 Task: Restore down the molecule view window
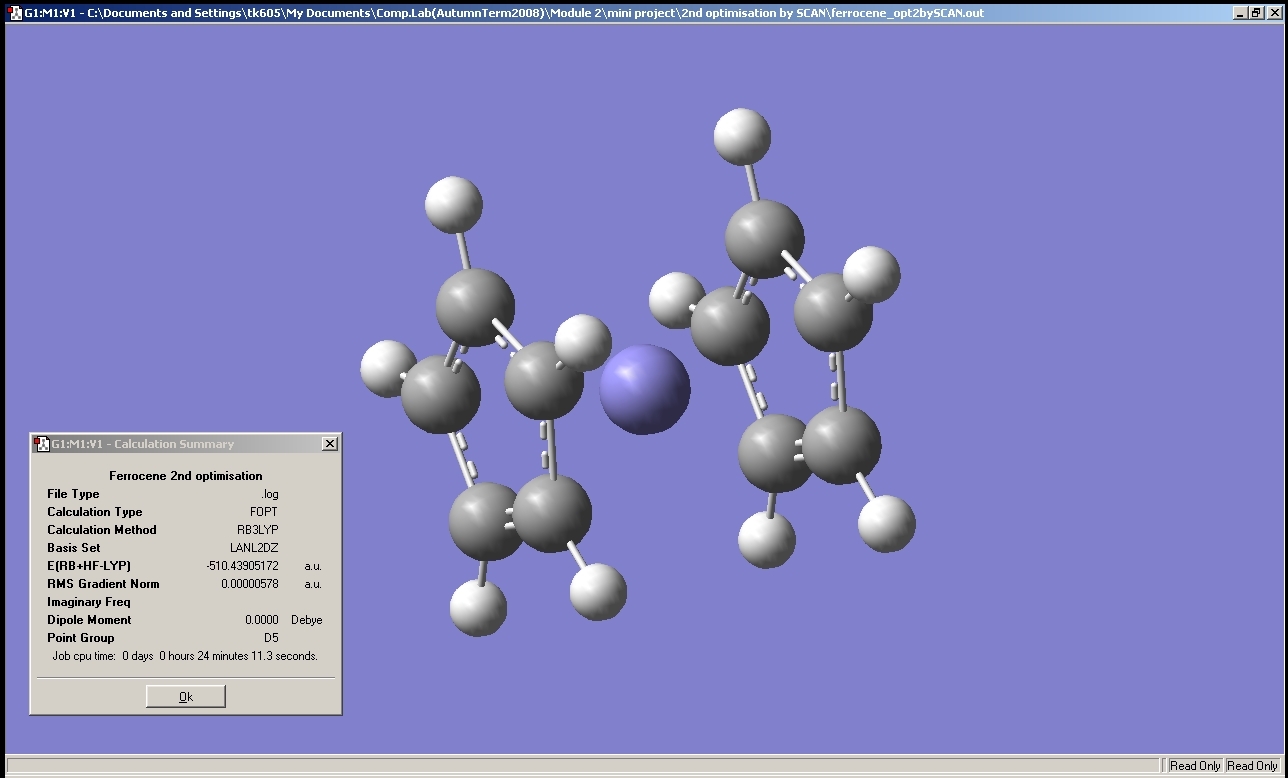point(1256,13)
